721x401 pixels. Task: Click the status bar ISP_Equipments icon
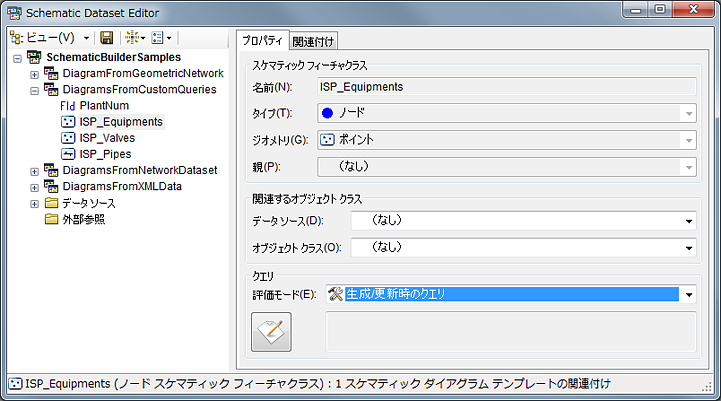[15, 384]
